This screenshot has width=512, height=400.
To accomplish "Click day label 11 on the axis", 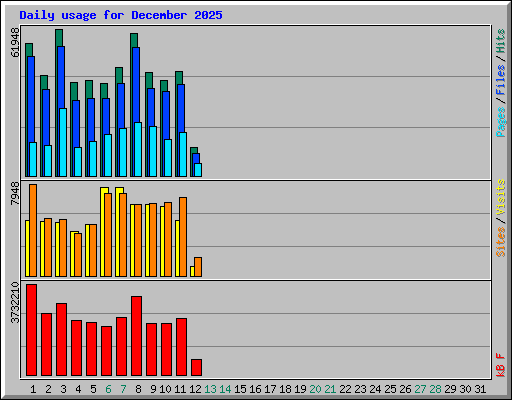I will [x=180, y=389].
